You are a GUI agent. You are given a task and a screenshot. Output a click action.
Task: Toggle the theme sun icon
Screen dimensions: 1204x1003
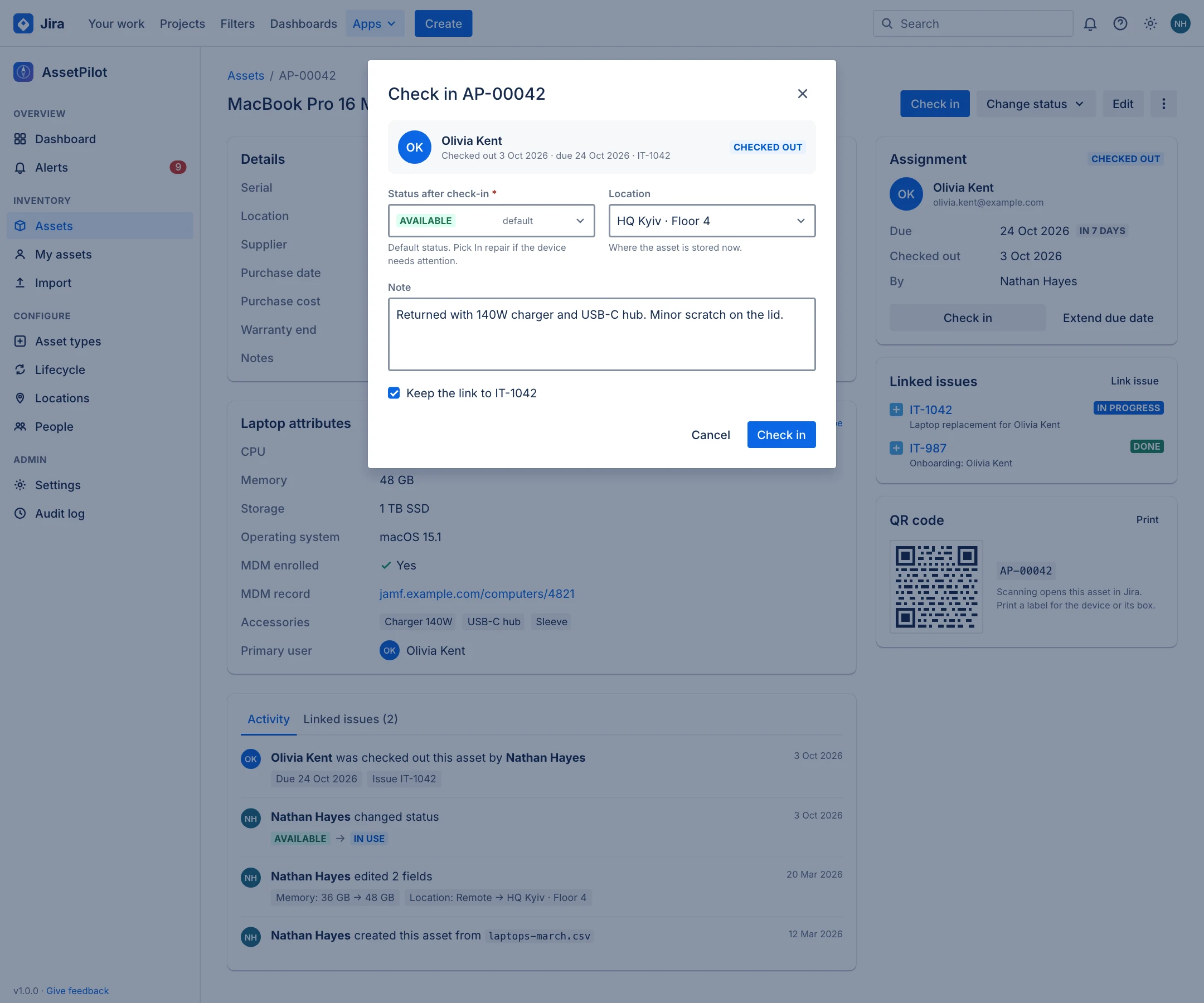[1150, 23]
